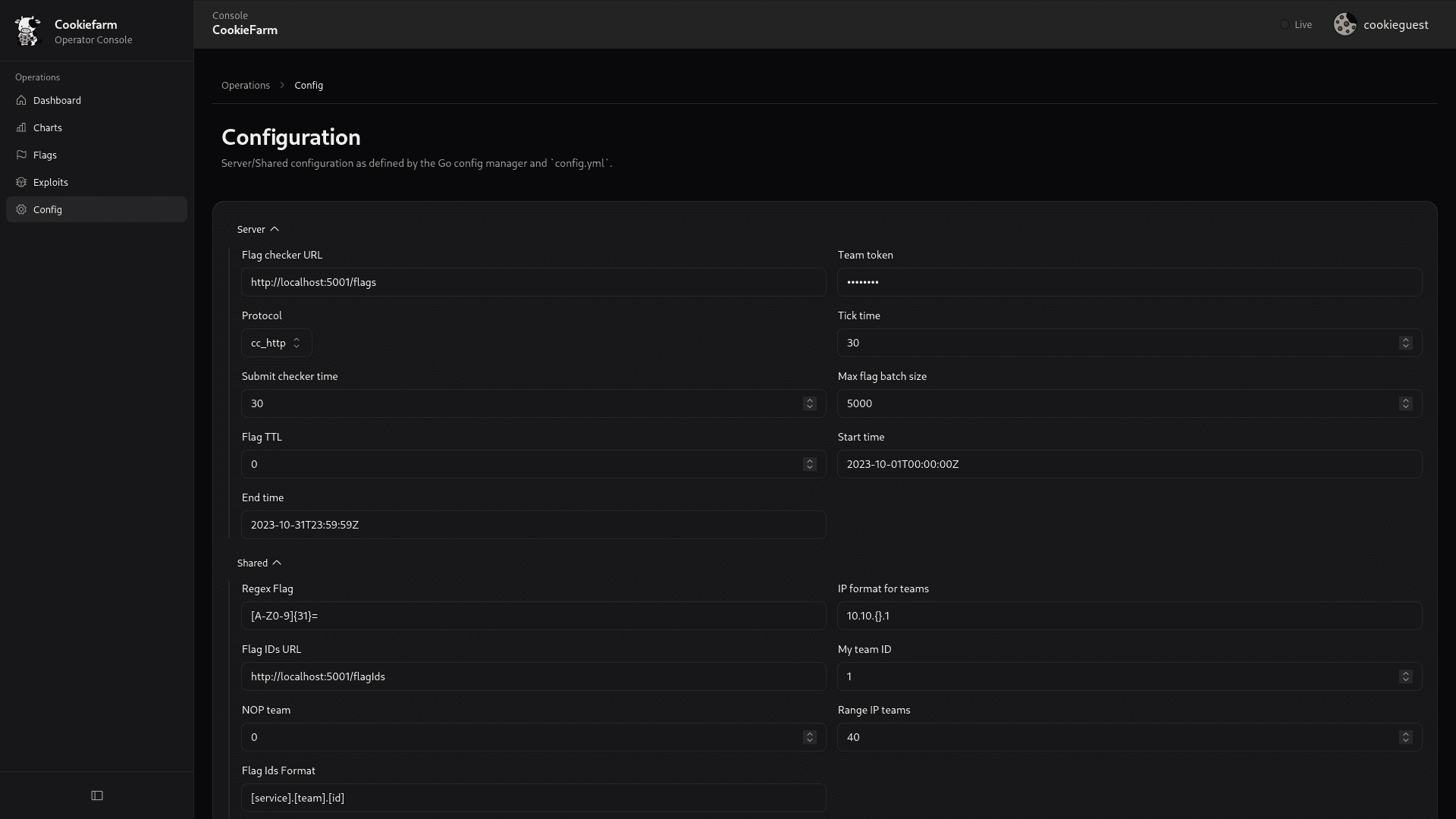Edit the IP format for teams field
The width and height of the screenshot is (1456, 819).
pos(1129,616)
